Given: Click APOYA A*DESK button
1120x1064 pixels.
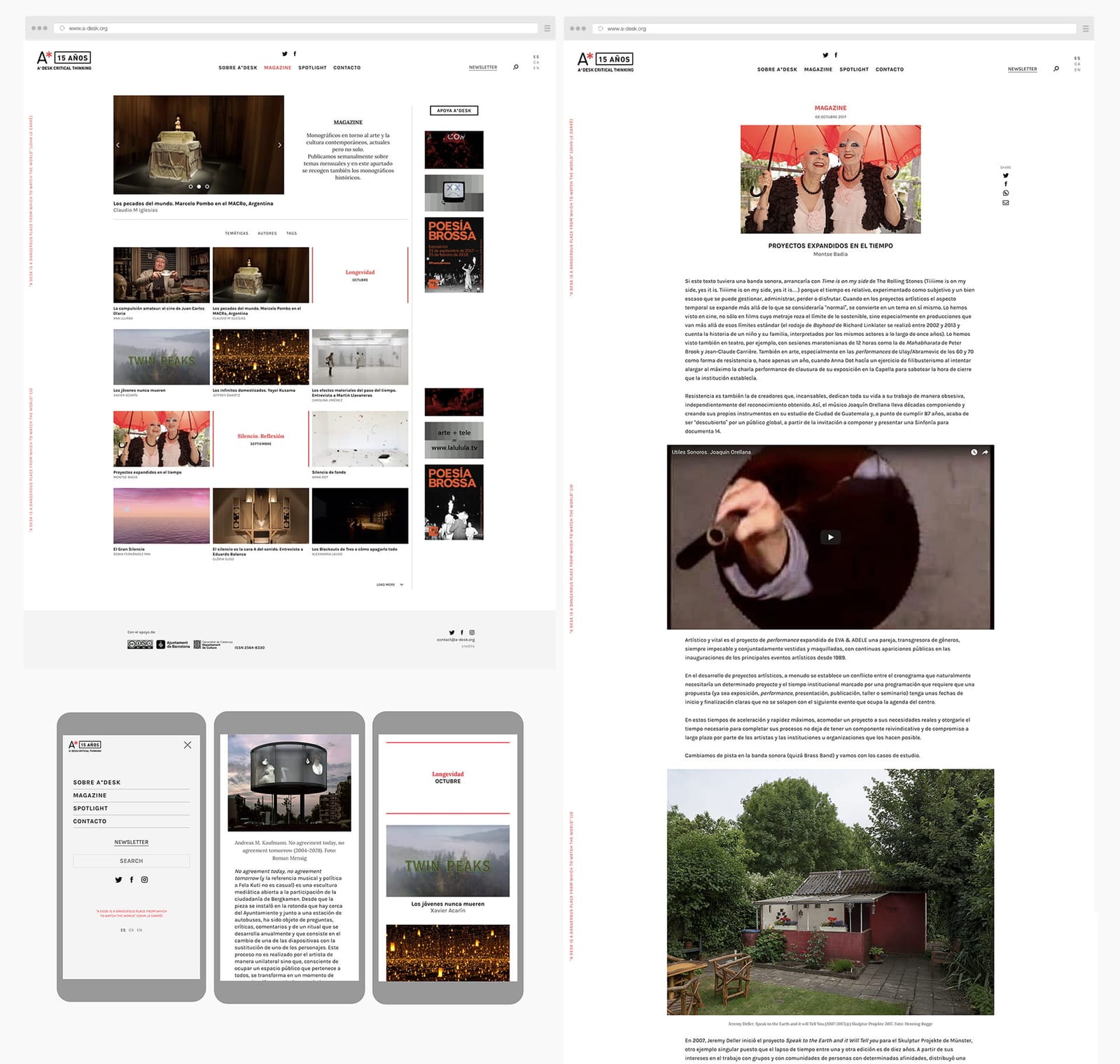Looking at the screenshot, I should pyautogui.click(x=454, y=111).
